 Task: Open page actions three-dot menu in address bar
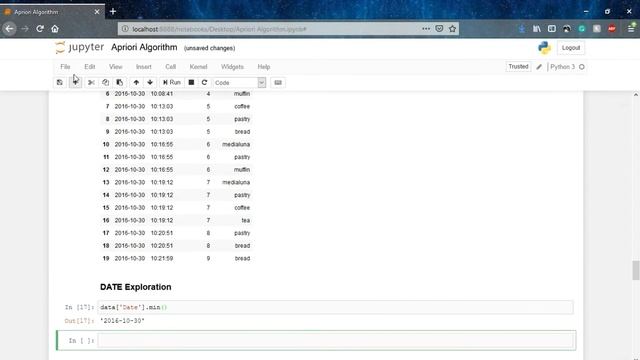coord(426,29)
